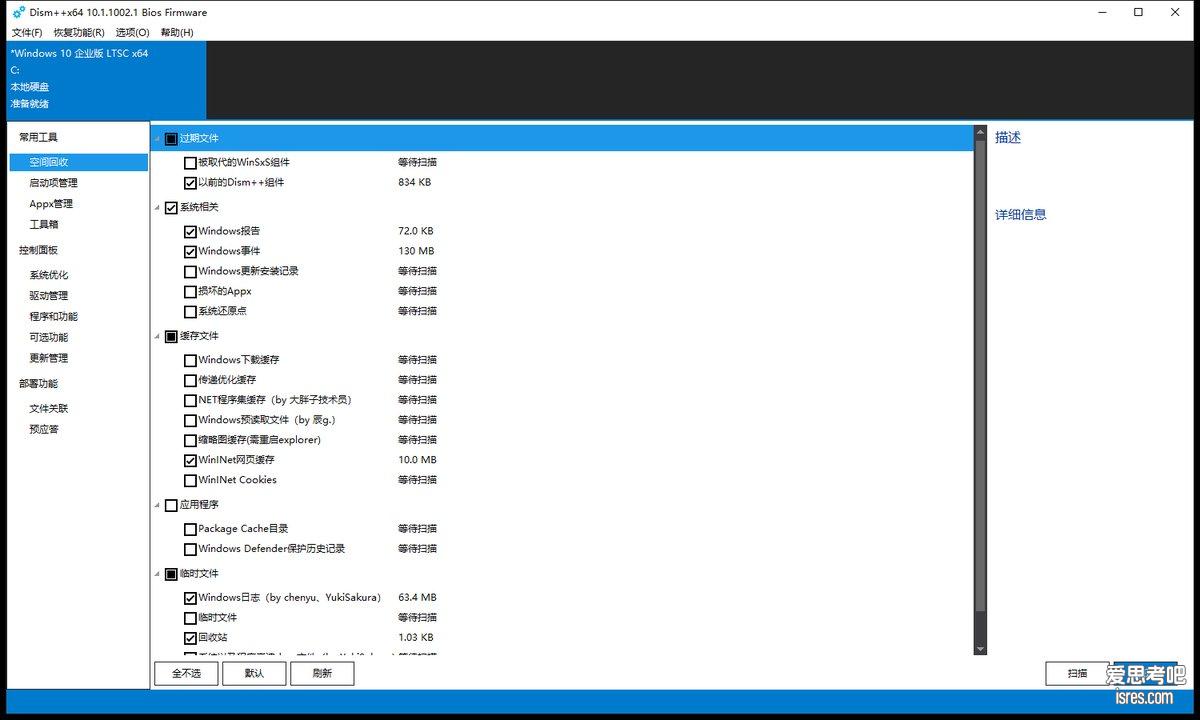The image size is (1200, 720).
Task: Click the 1.03 KB size value
Action: [x=416, y=638]
